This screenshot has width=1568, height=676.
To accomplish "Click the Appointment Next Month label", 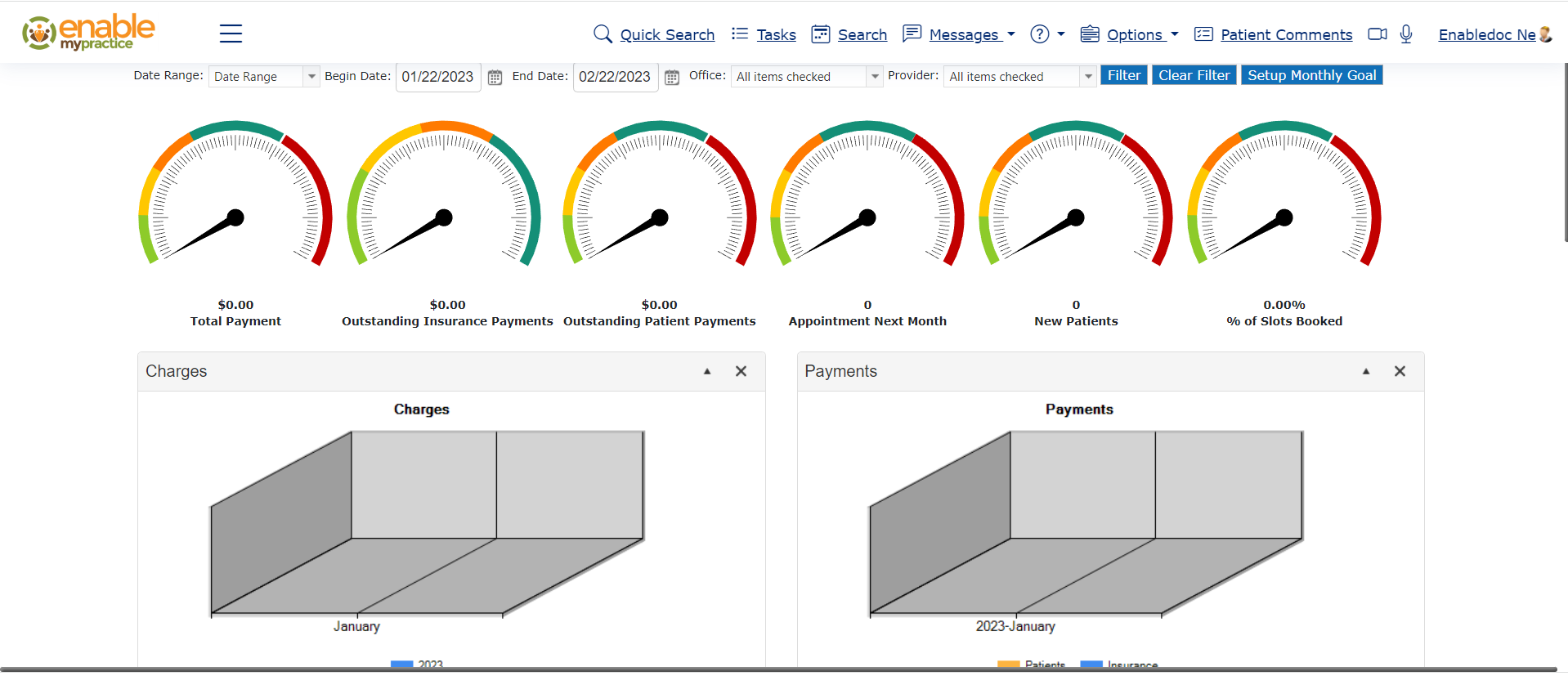I will 867,321.
